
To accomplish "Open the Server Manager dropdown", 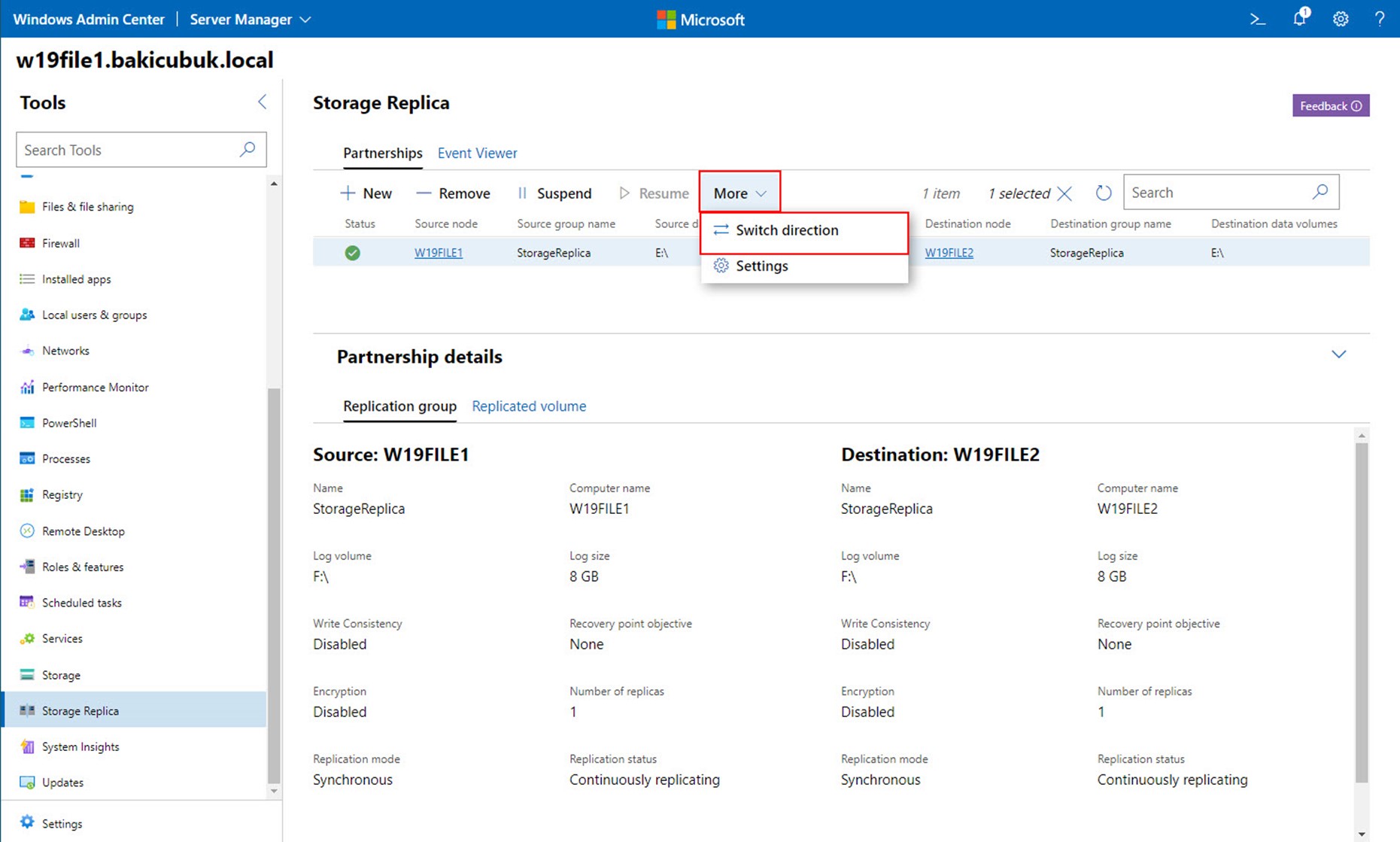I will click(250, 20).
